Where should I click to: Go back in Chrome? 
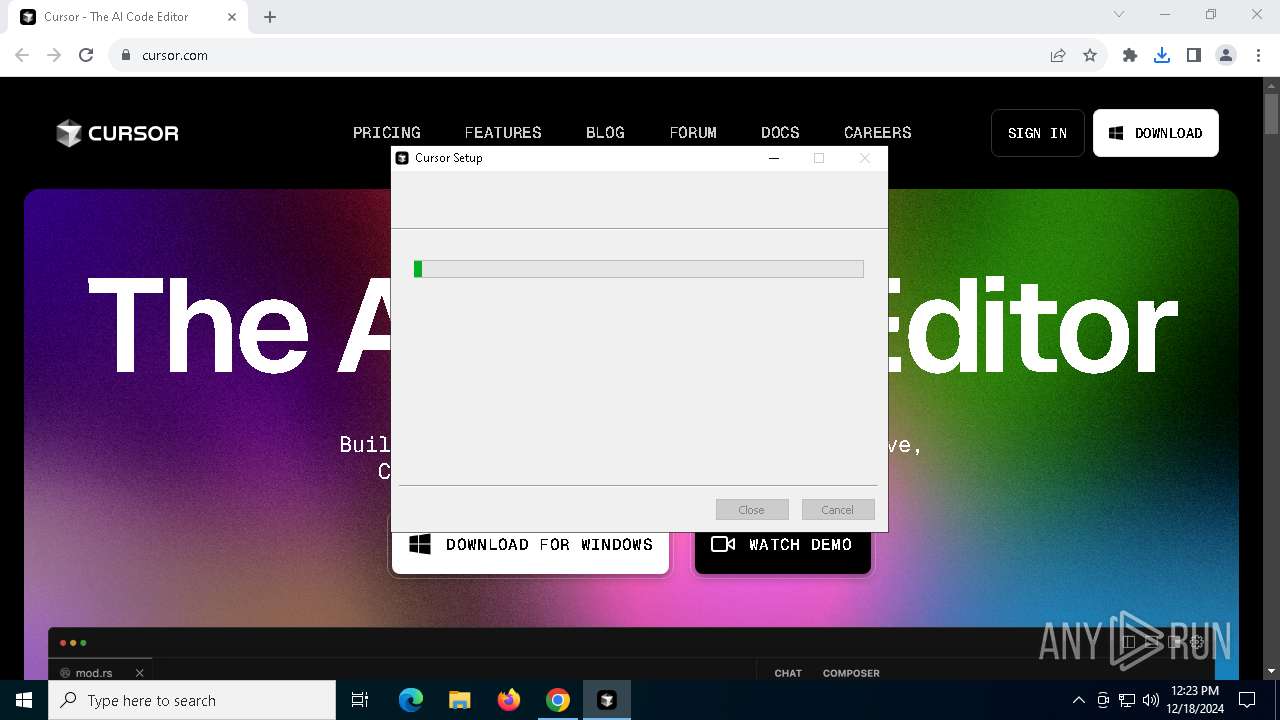22,55
